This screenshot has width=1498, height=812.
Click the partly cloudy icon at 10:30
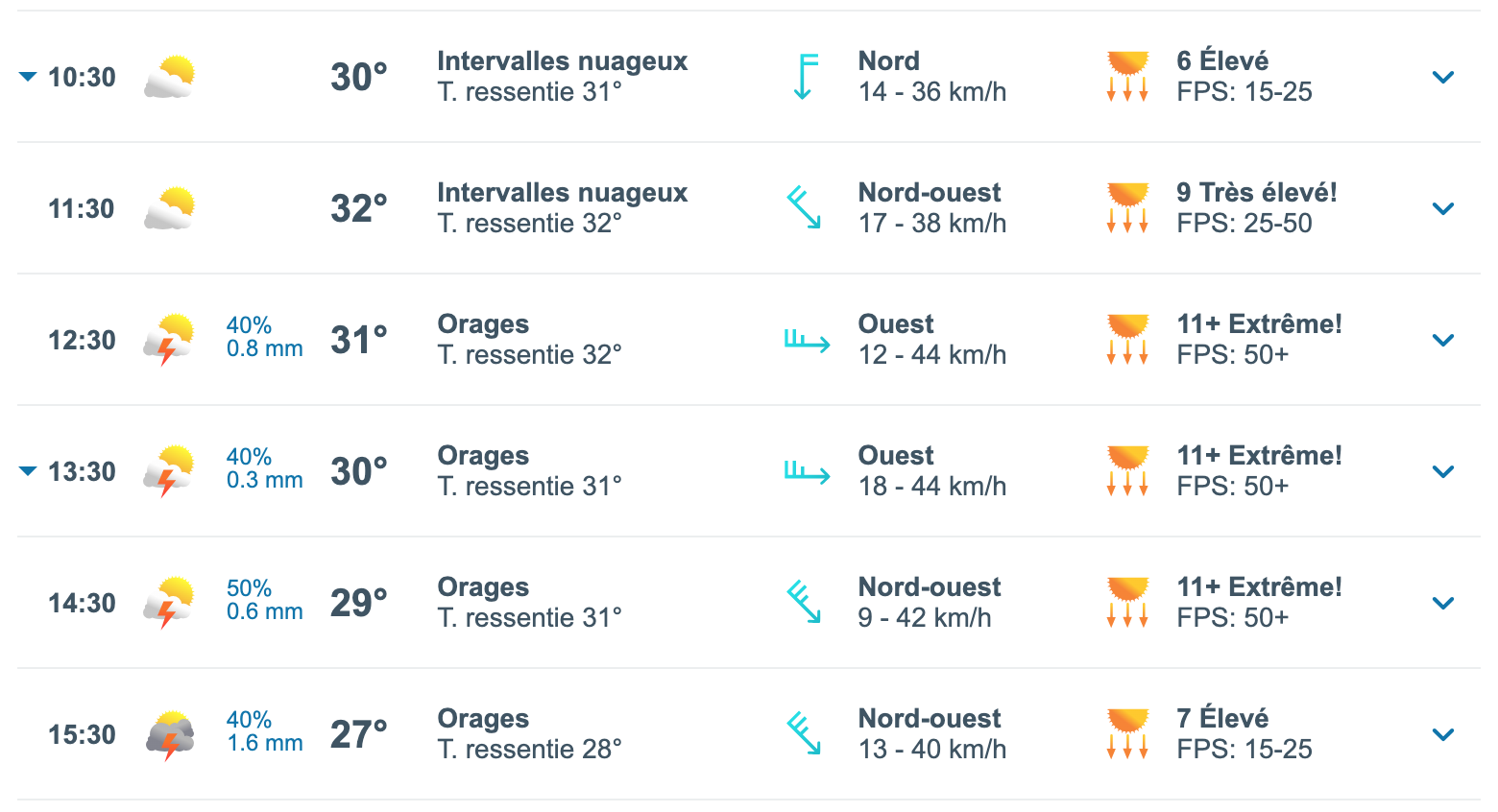(x=170, y=77)
